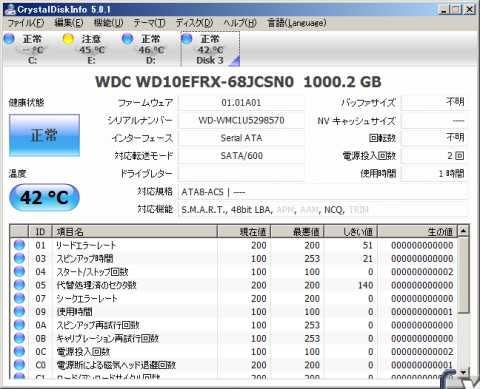This screenshot has width=480, height=389.
Task: Click the 生の値 column header
Action: click(x=418, y=231)
